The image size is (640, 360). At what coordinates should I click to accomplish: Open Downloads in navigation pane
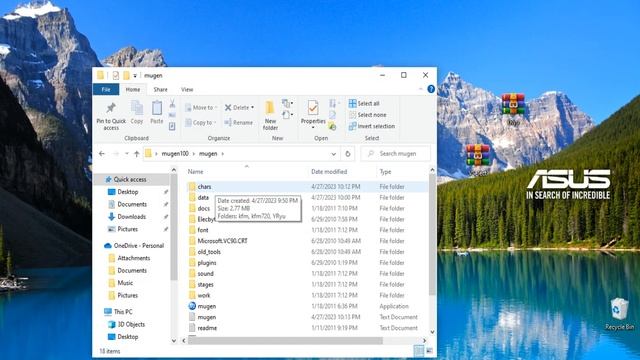(131, 217)
